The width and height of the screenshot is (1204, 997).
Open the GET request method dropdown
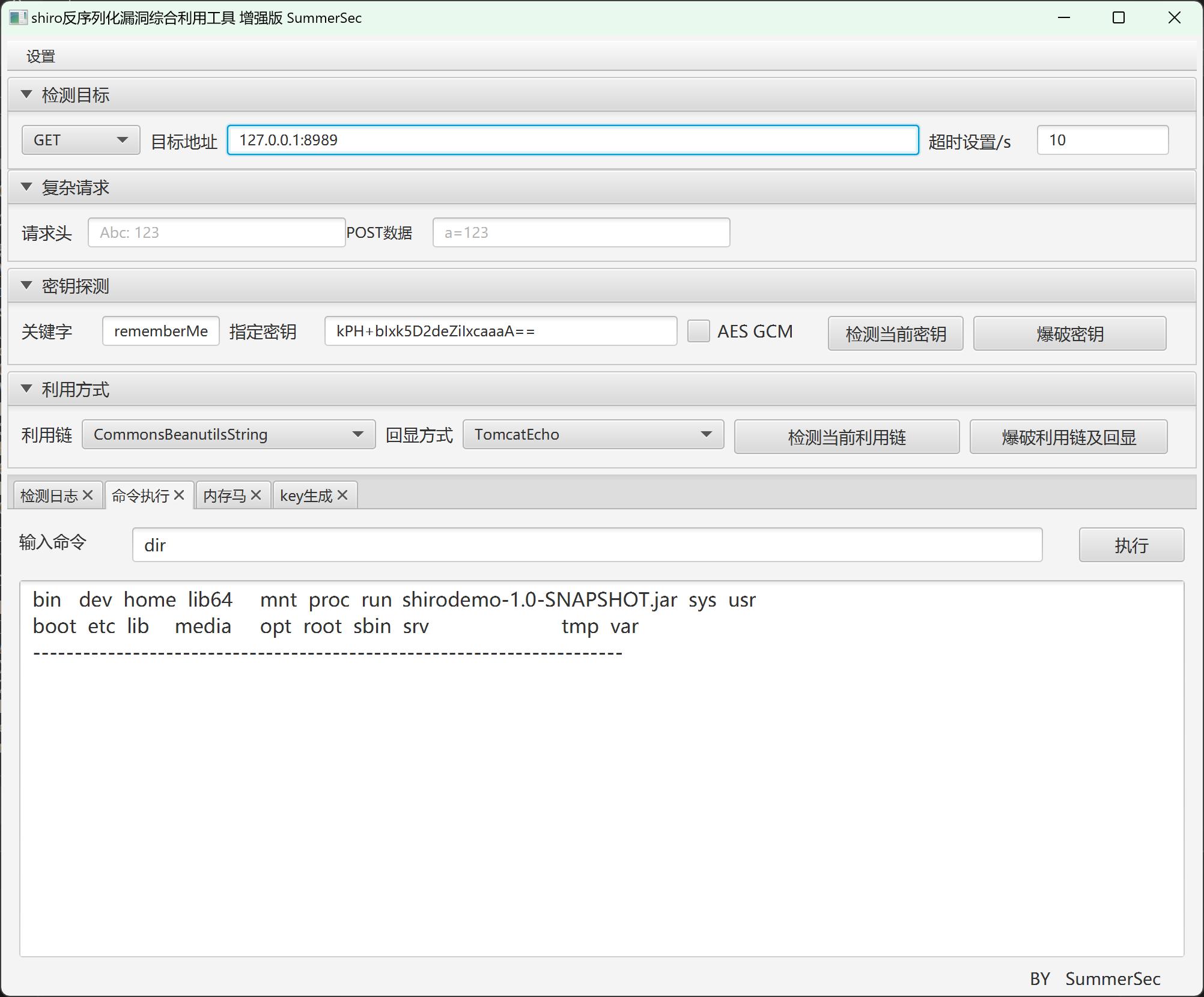[x=81, y=140]
